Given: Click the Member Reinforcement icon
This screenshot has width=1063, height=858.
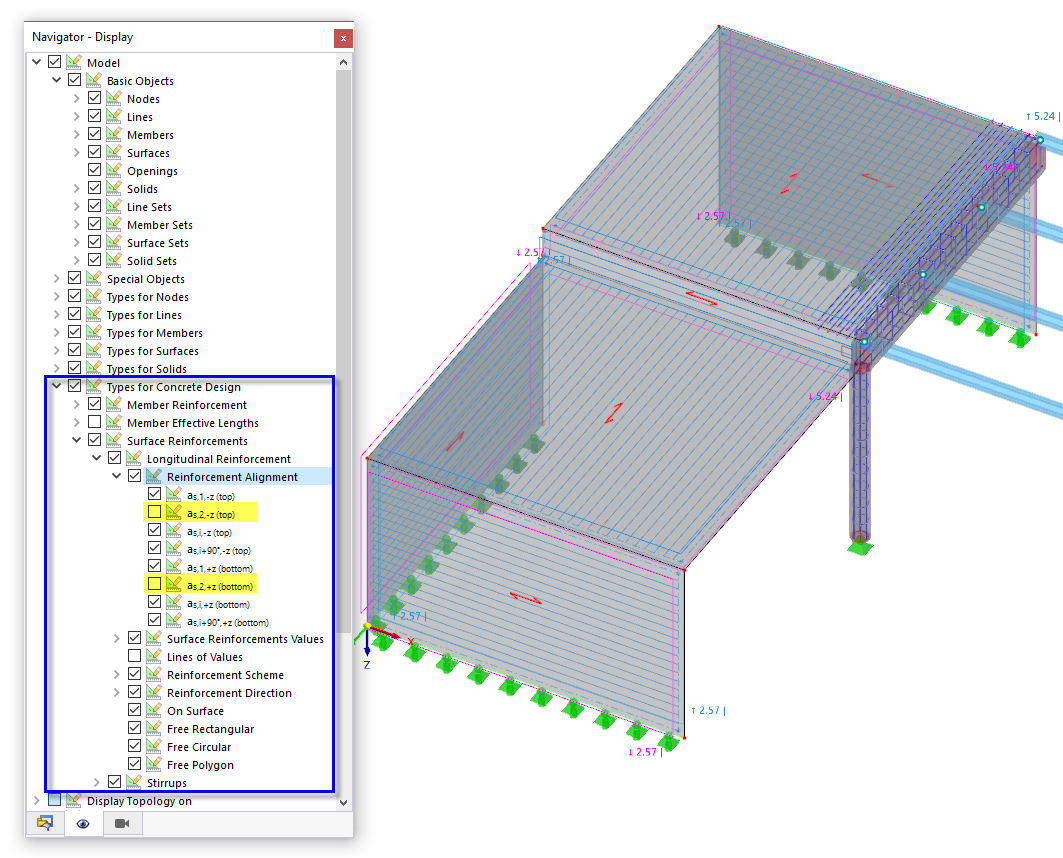Looking at the screenshot, I should pos(114,405).
